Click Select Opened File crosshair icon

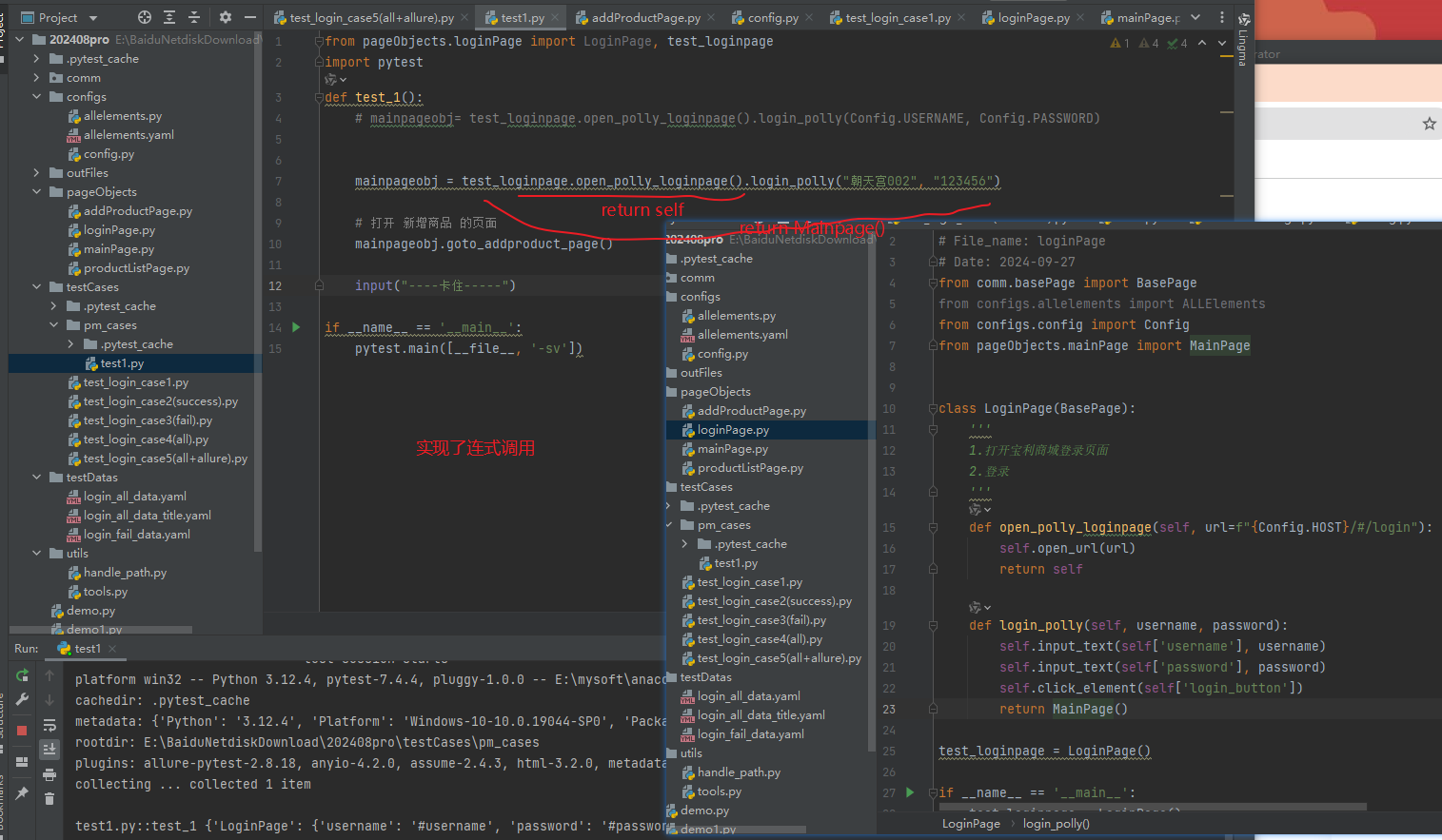click(145, 17)
